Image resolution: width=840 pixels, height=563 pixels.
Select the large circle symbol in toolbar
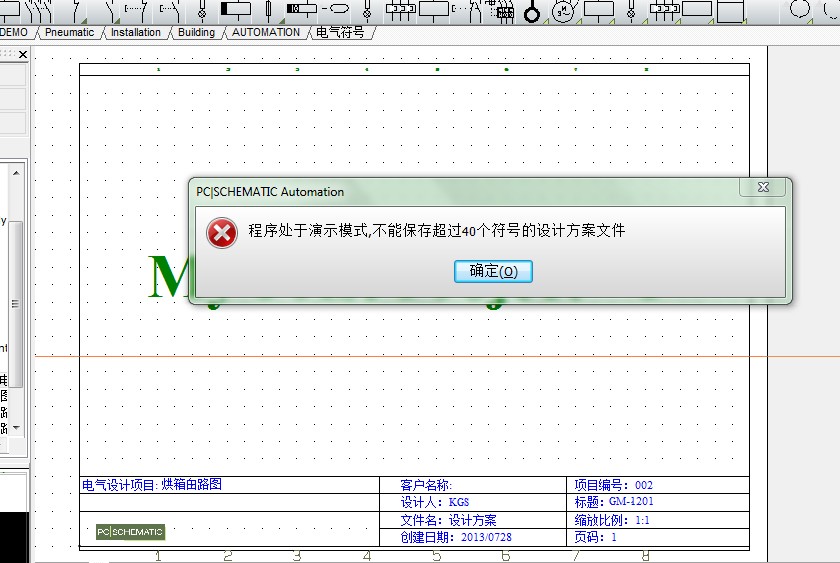pos(800,10)
